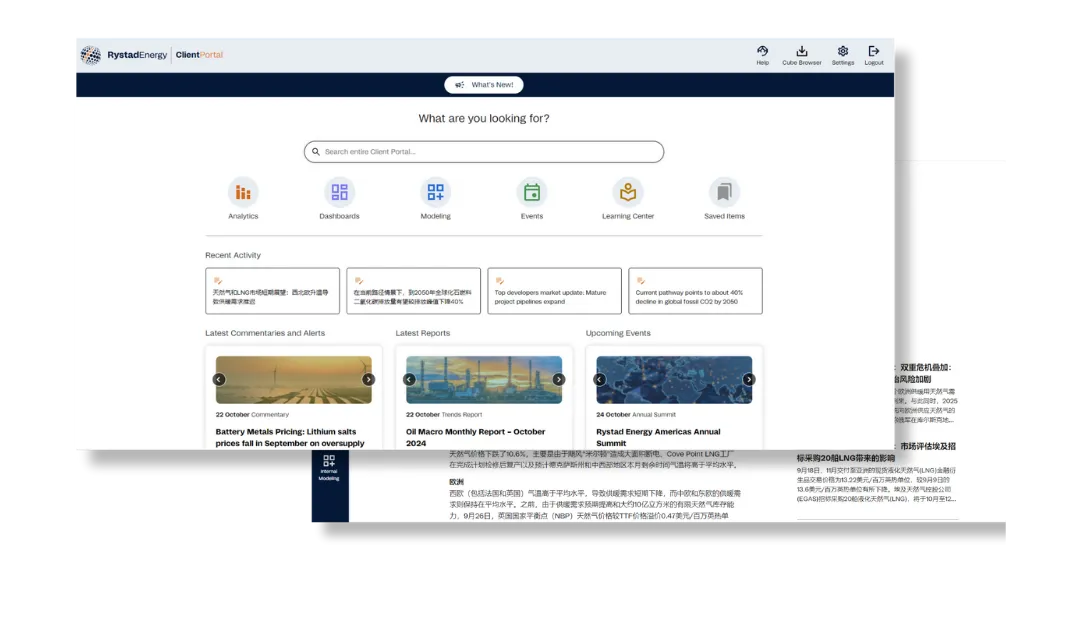The image size is (1080, 634).
Task: Click the Recent Activity heading
Action: click(233, 255)
